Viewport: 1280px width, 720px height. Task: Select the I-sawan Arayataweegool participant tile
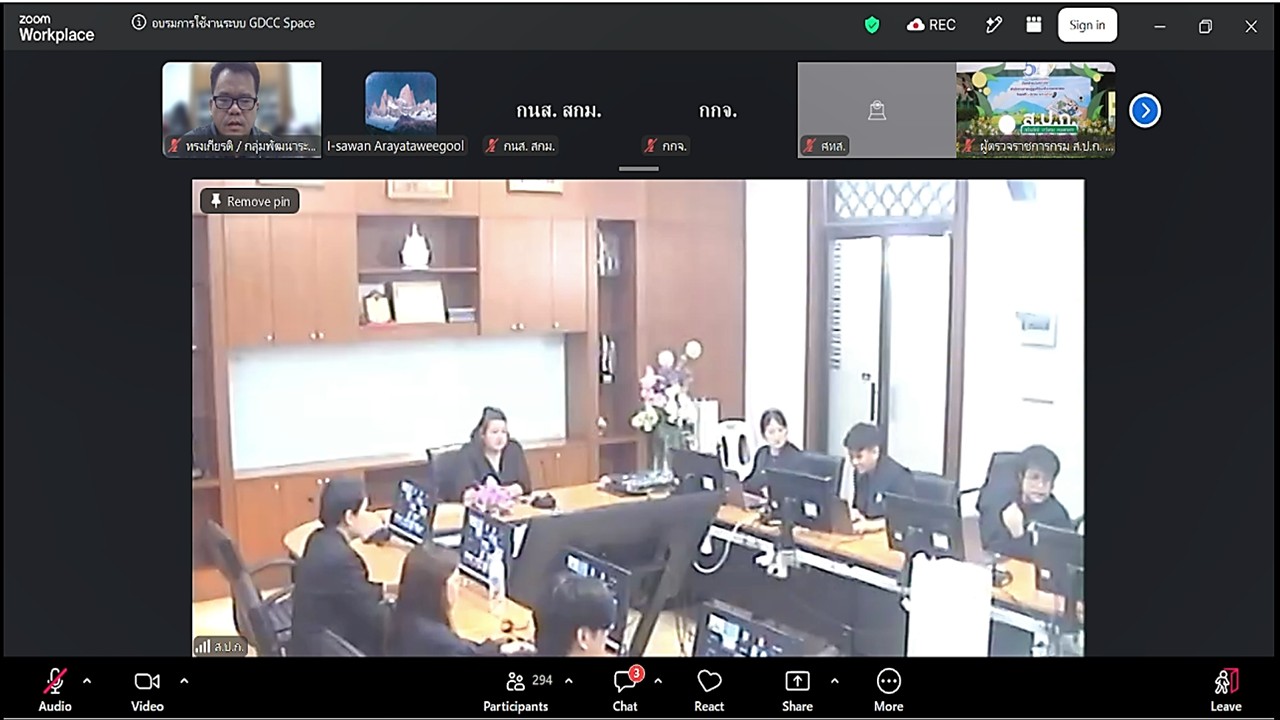(x=400, y=110)
